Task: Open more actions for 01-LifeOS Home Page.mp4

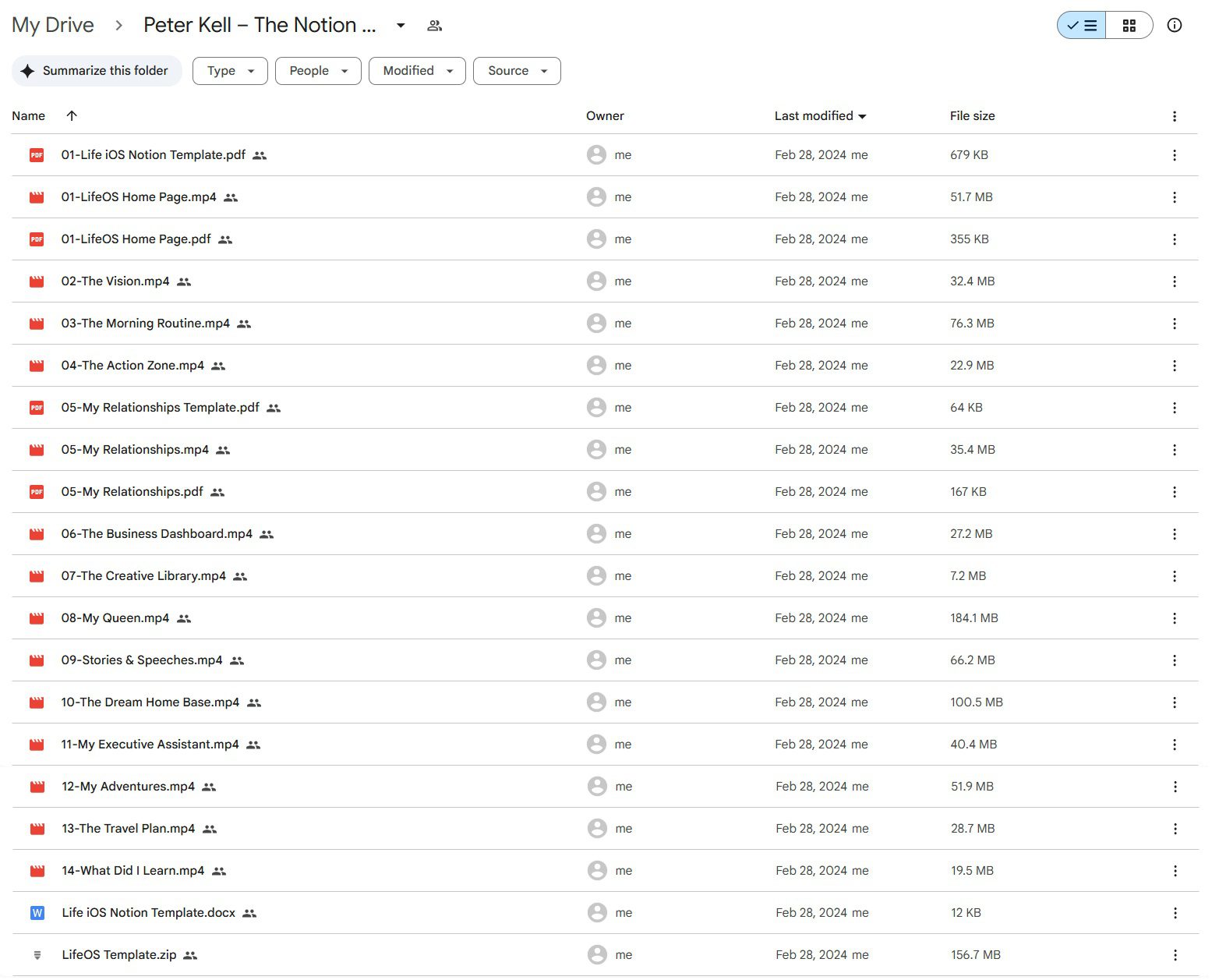Action: tap(1174, 197)
